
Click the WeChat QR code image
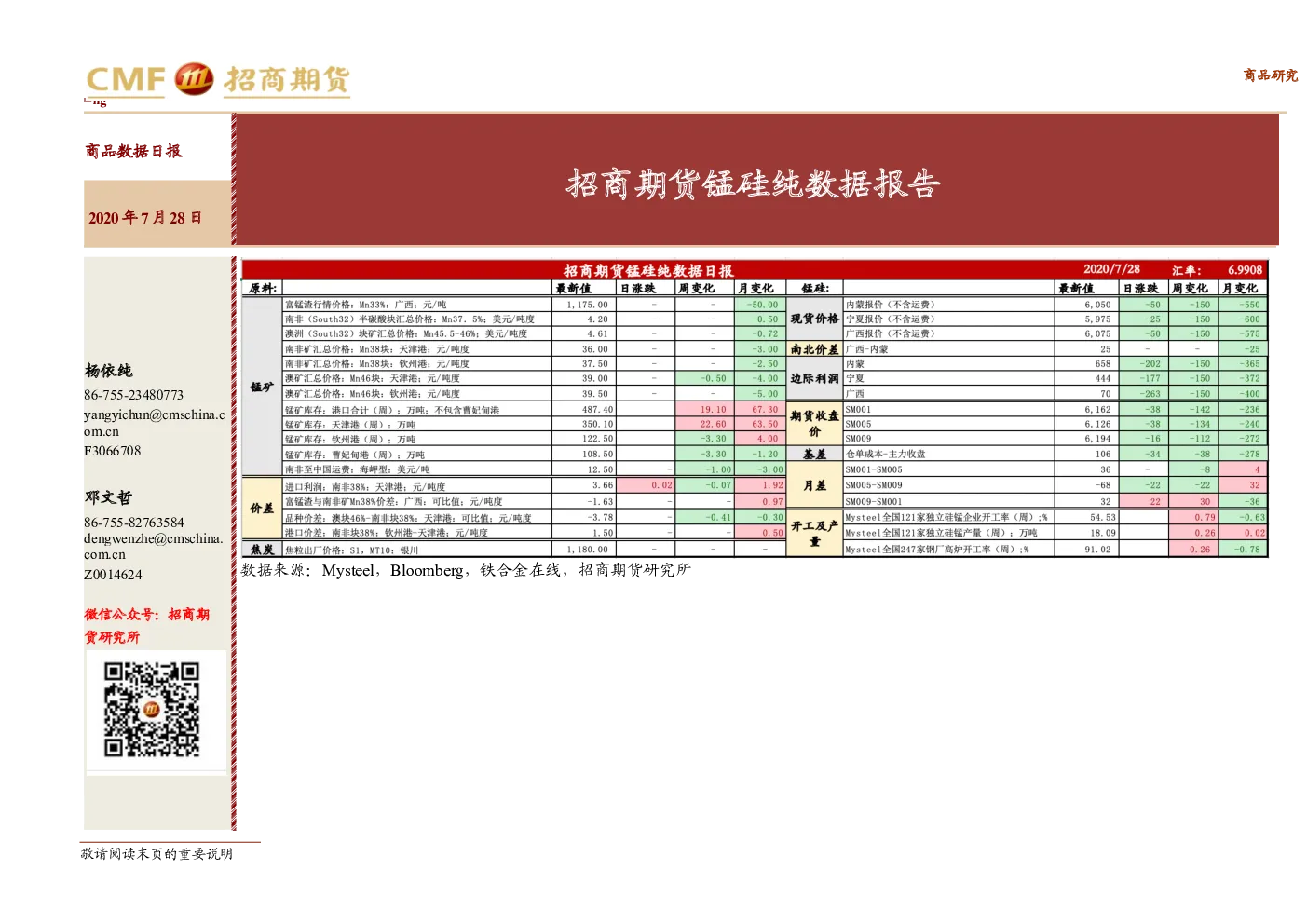(x=151, y=709)
